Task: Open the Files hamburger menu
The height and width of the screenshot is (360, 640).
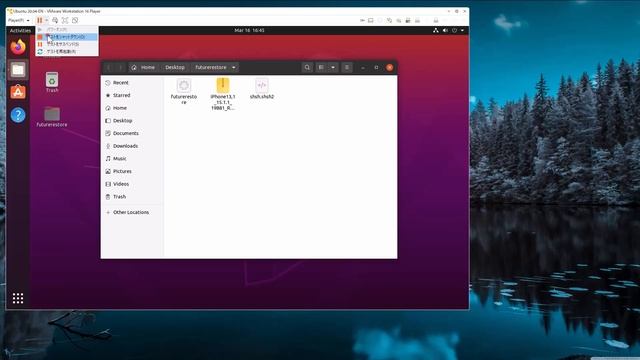Action: point(347,67)
